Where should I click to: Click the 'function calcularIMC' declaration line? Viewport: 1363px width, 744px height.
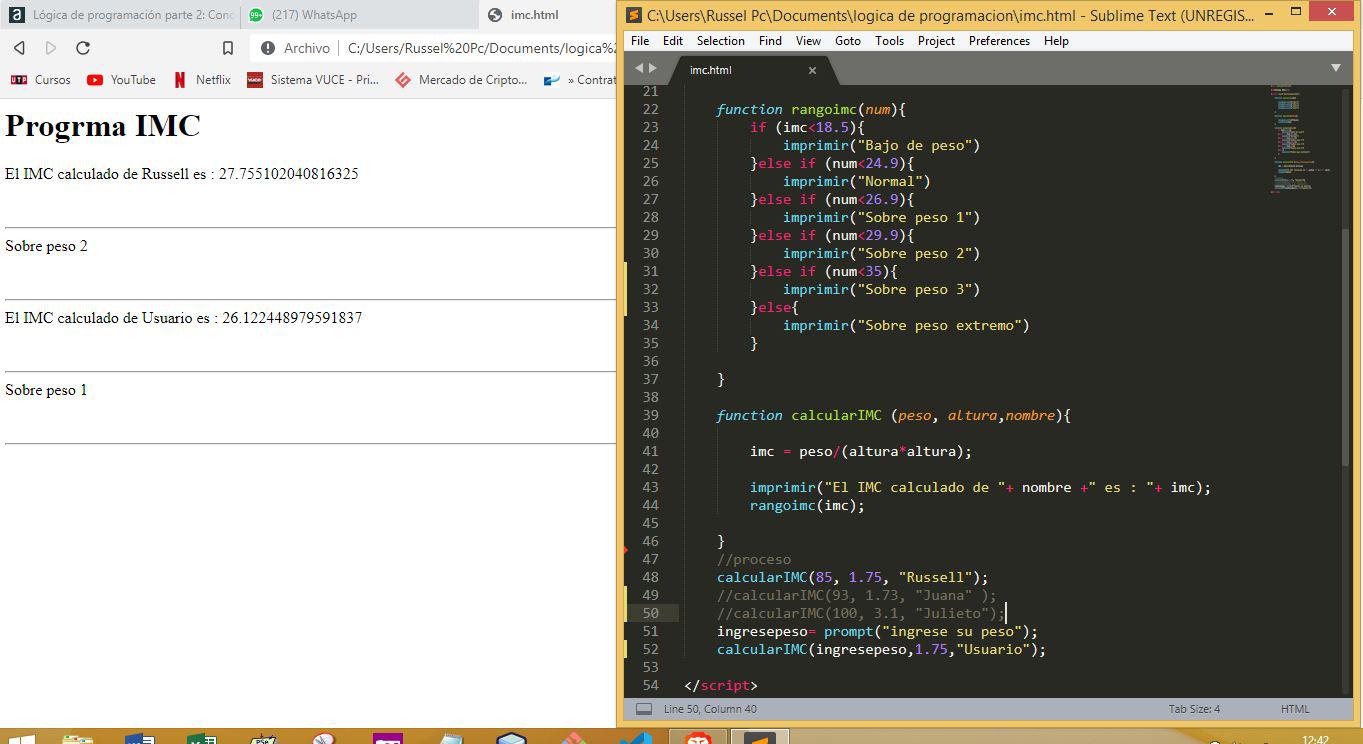coord(893,415)
